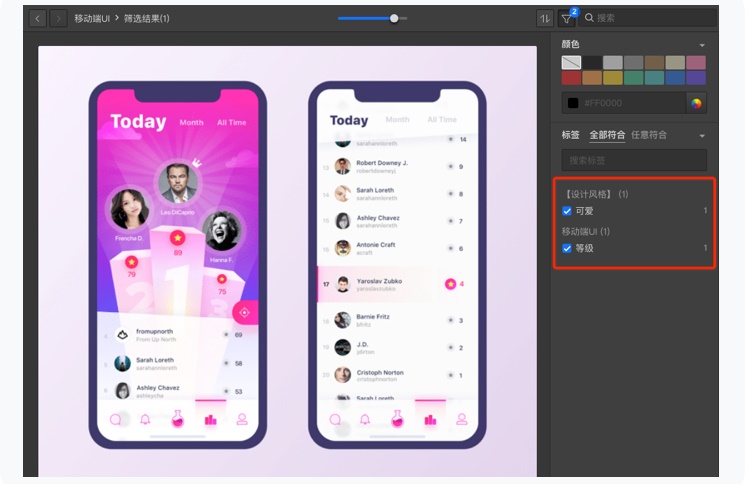Uncheck the 等级 tag checkbox
Image resolution: width=745 pixels, height=484 pixels.
click(x=567, y=248)
